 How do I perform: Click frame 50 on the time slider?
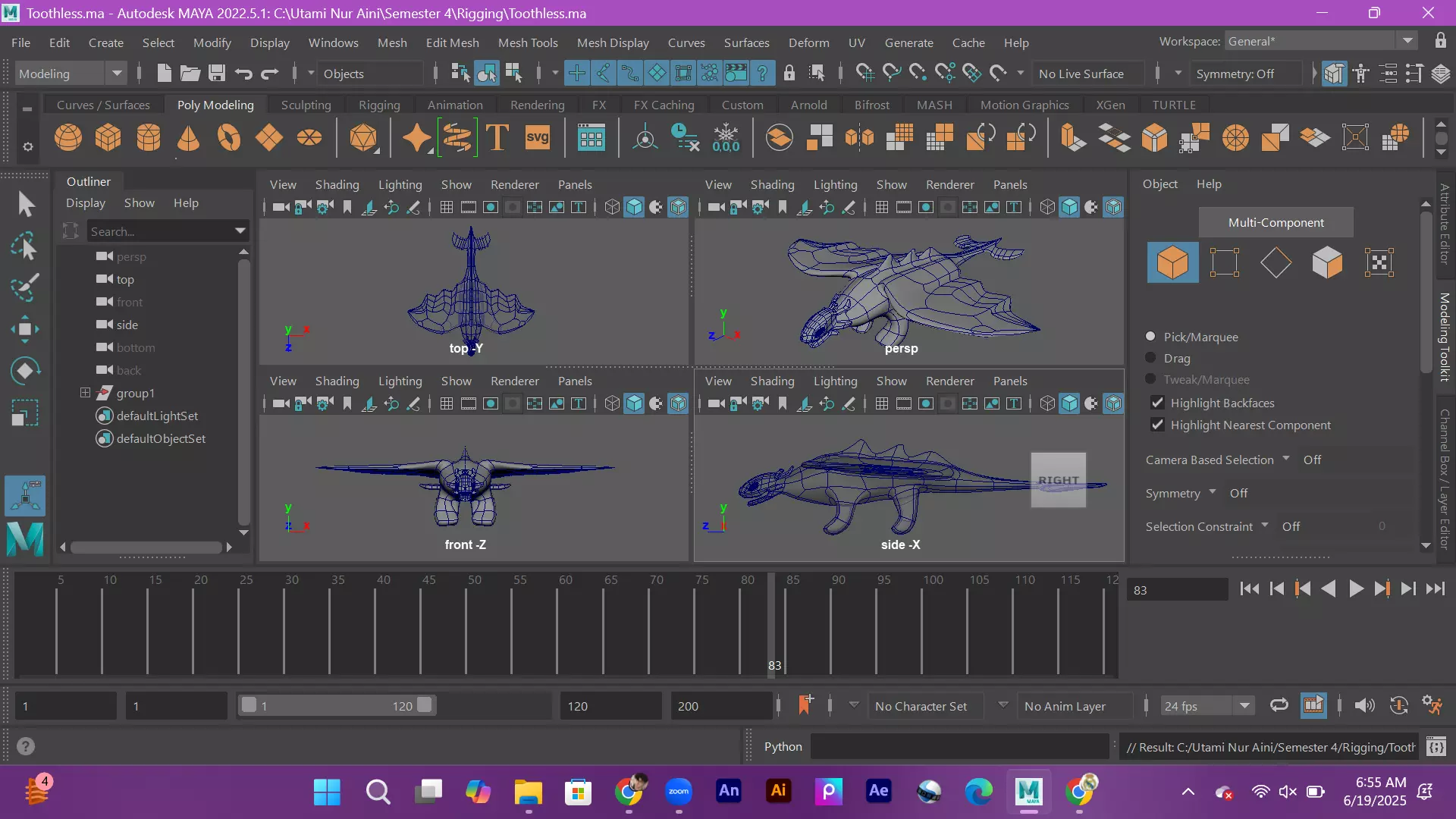(x=466, y=626)
